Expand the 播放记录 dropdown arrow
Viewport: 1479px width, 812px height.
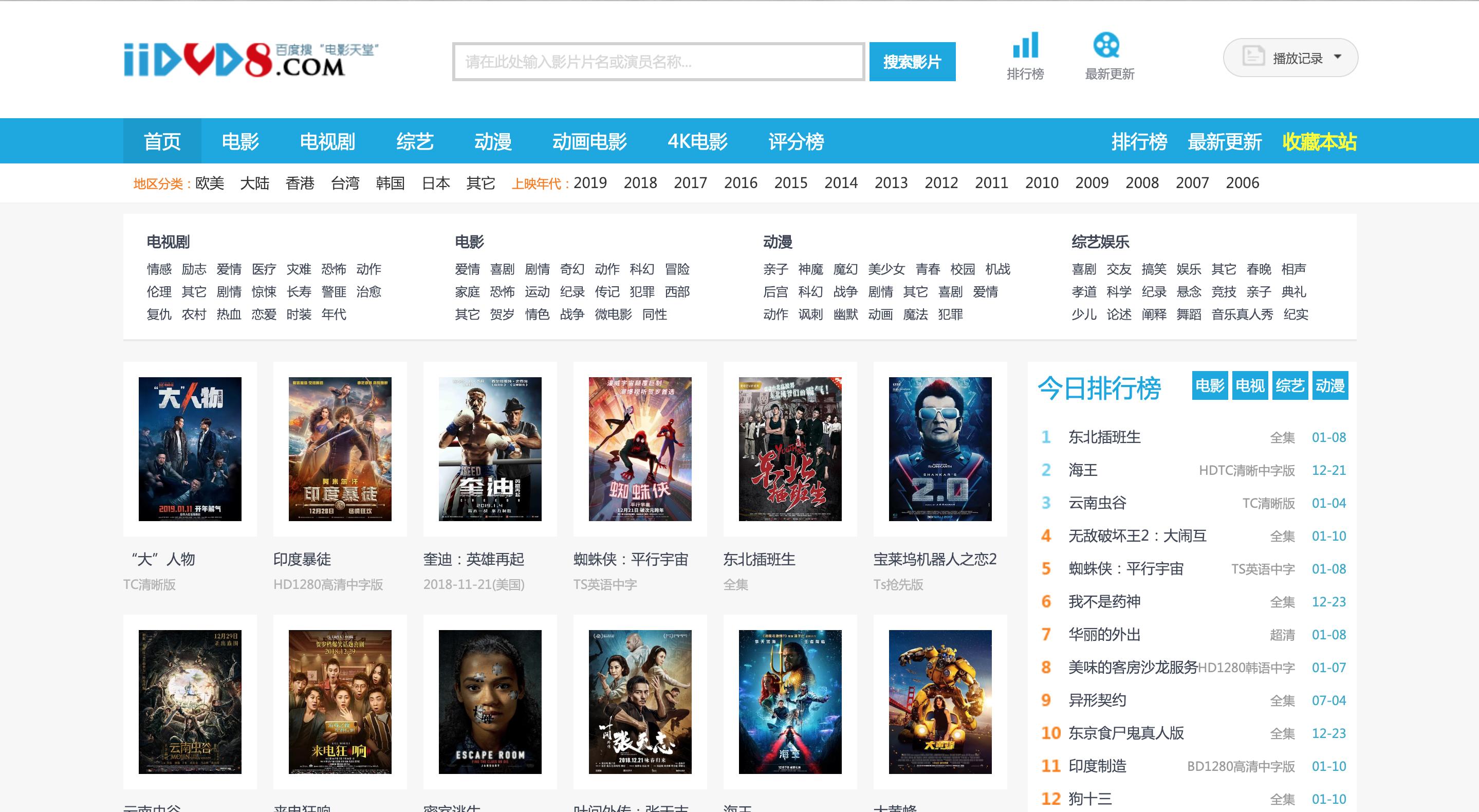click(1338, 57)
